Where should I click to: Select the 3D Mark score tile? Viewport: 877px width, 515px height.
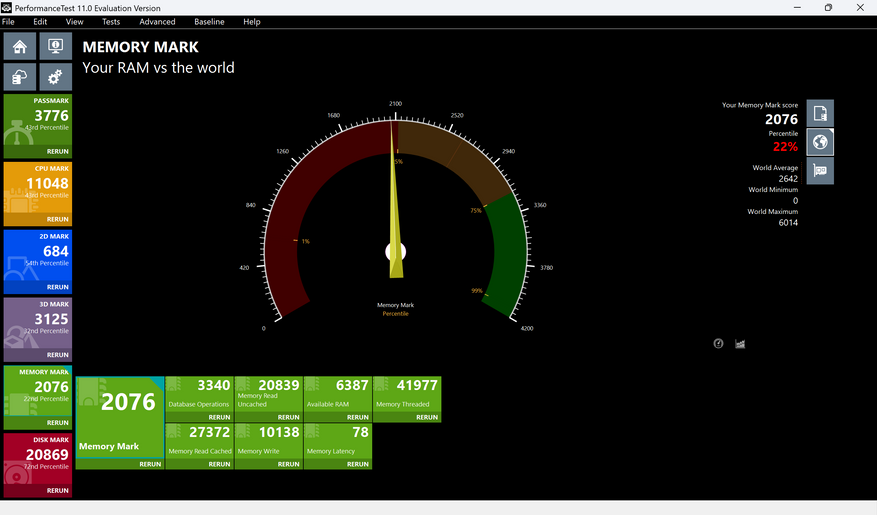(x=38, y=330)
